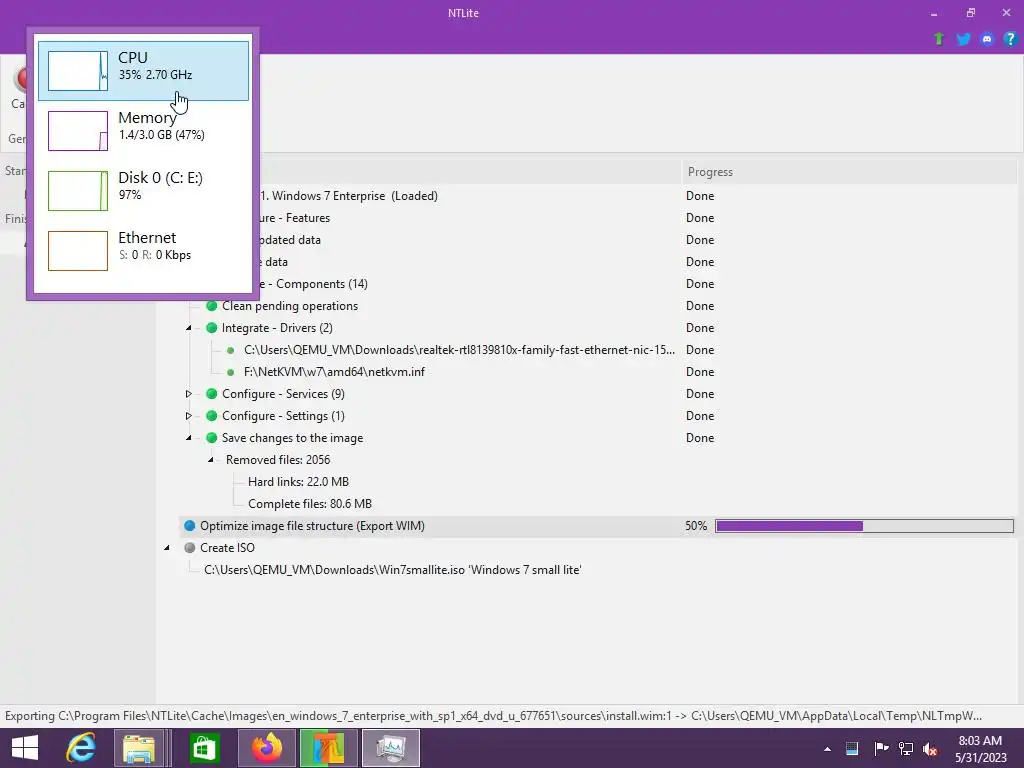Collapse the Create ISO node
This screenshot has width=1024, height=768.
(x=167, y=548)
